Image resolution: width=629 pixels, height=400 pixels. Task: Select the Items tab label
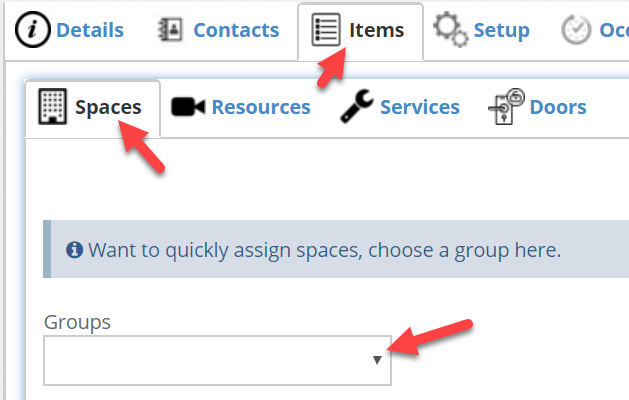click(376, 30)
